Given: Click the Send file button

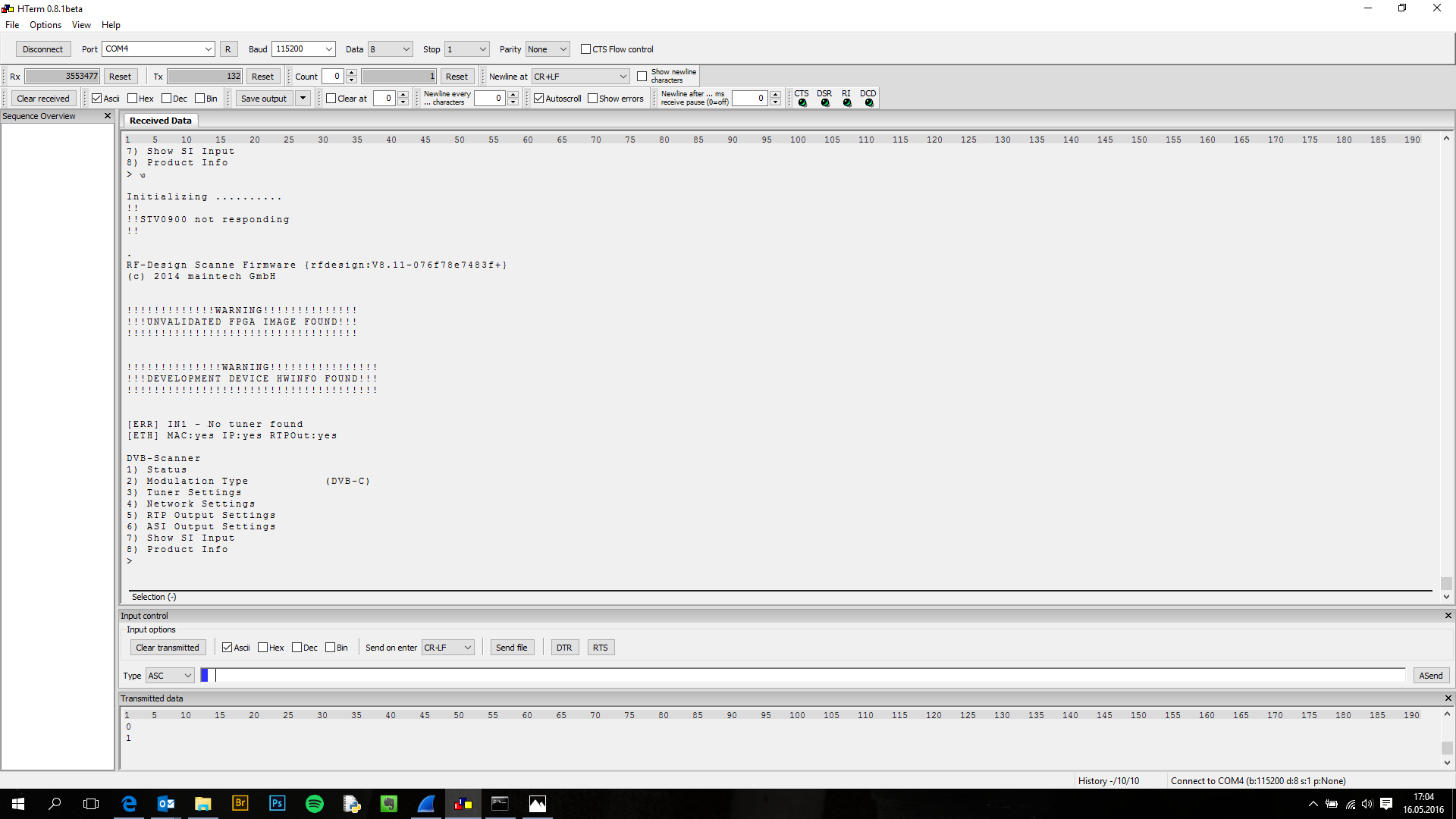Looking at the screenshot, I should [x=511, y=648].
